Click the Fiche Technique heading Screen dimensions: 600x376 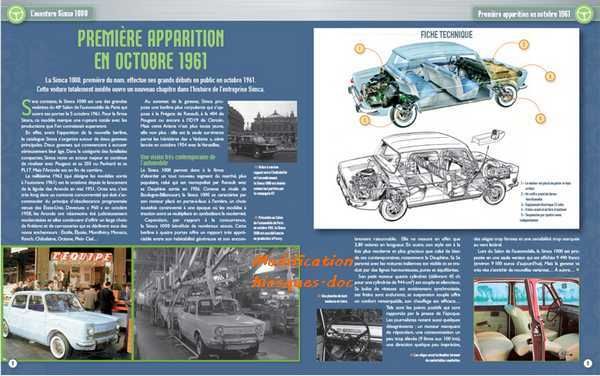446,35
